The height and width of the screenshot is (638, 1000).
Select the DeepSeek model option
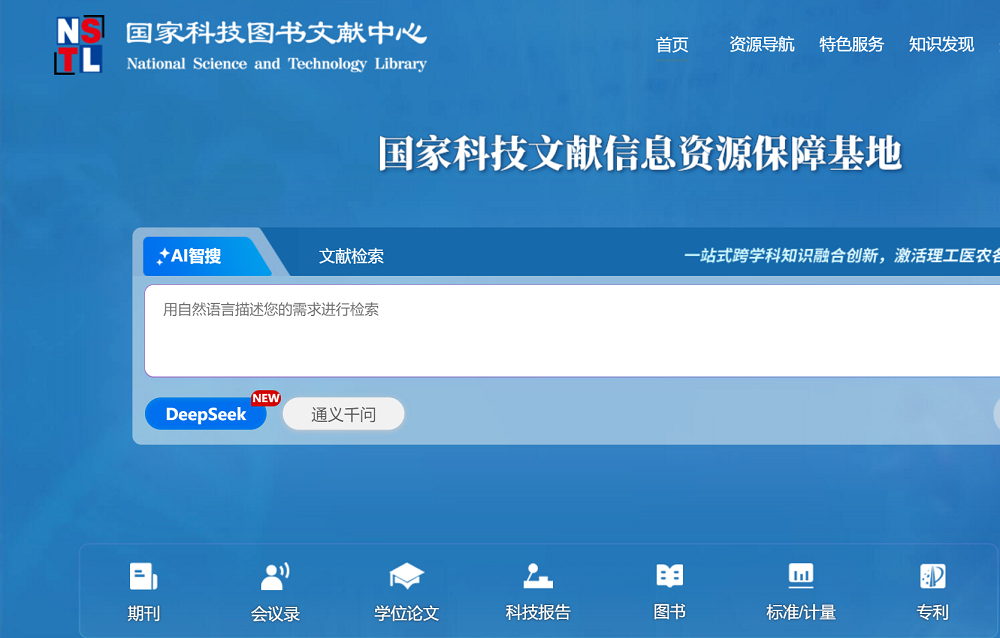point(205,414)
